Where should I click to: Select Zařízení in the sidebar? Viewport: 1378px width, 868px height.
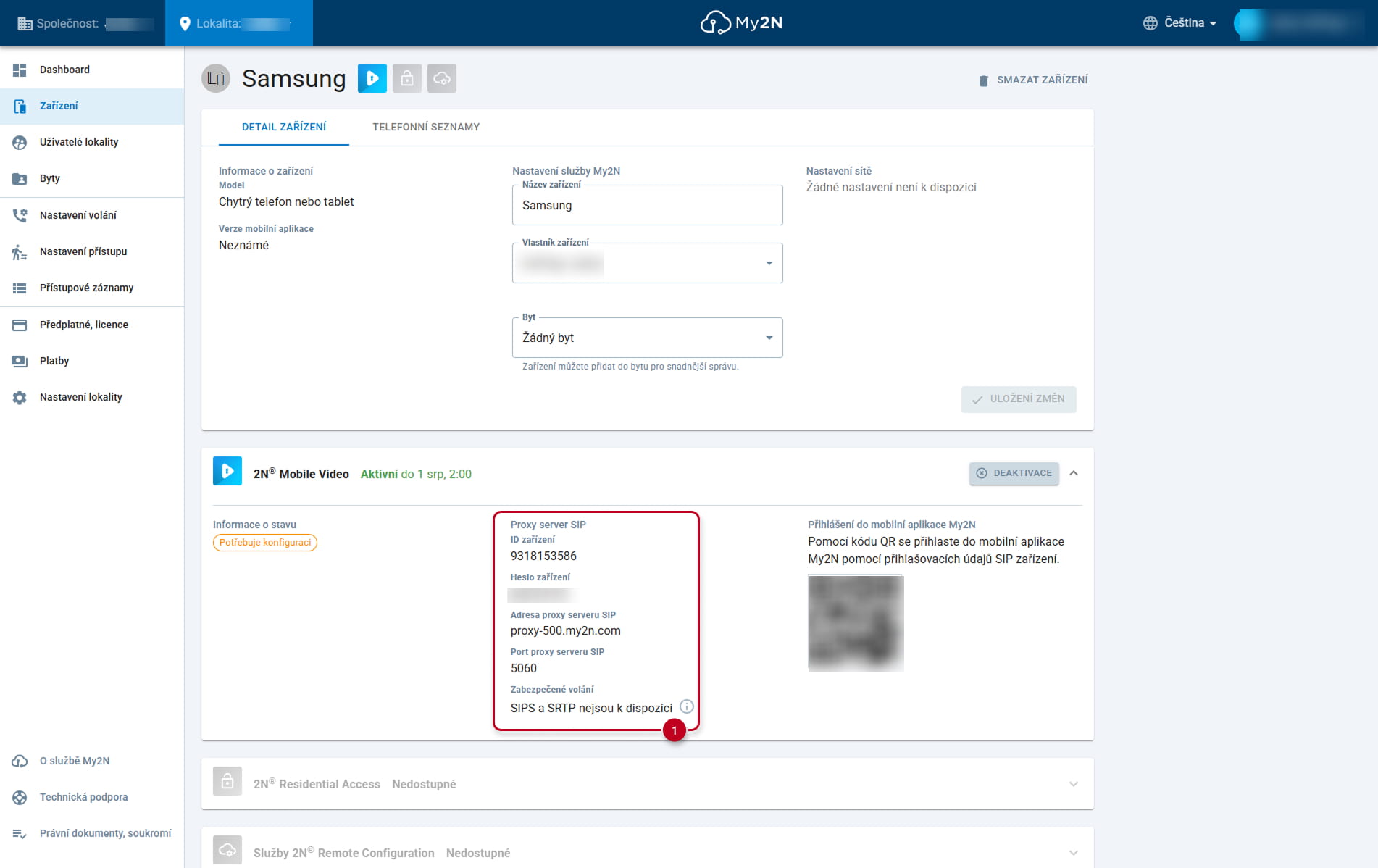click(x=92, y=106)
